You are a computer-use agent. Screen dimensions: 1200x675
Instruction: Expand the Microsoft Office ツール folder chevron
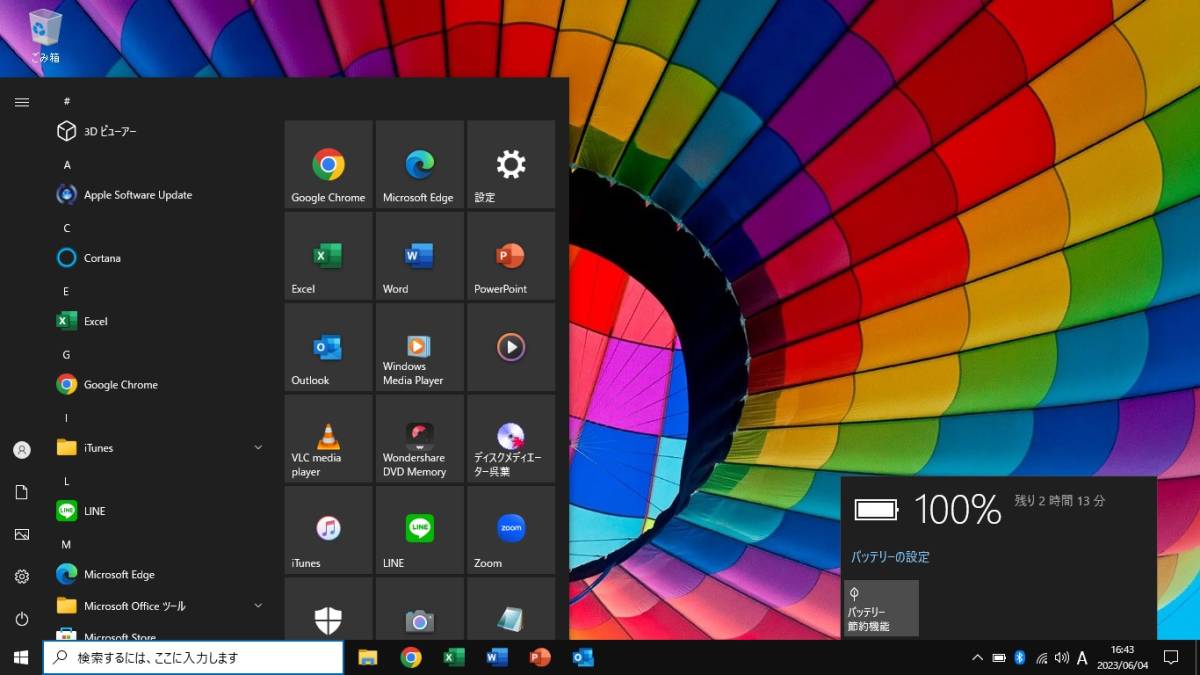[258, 605]
